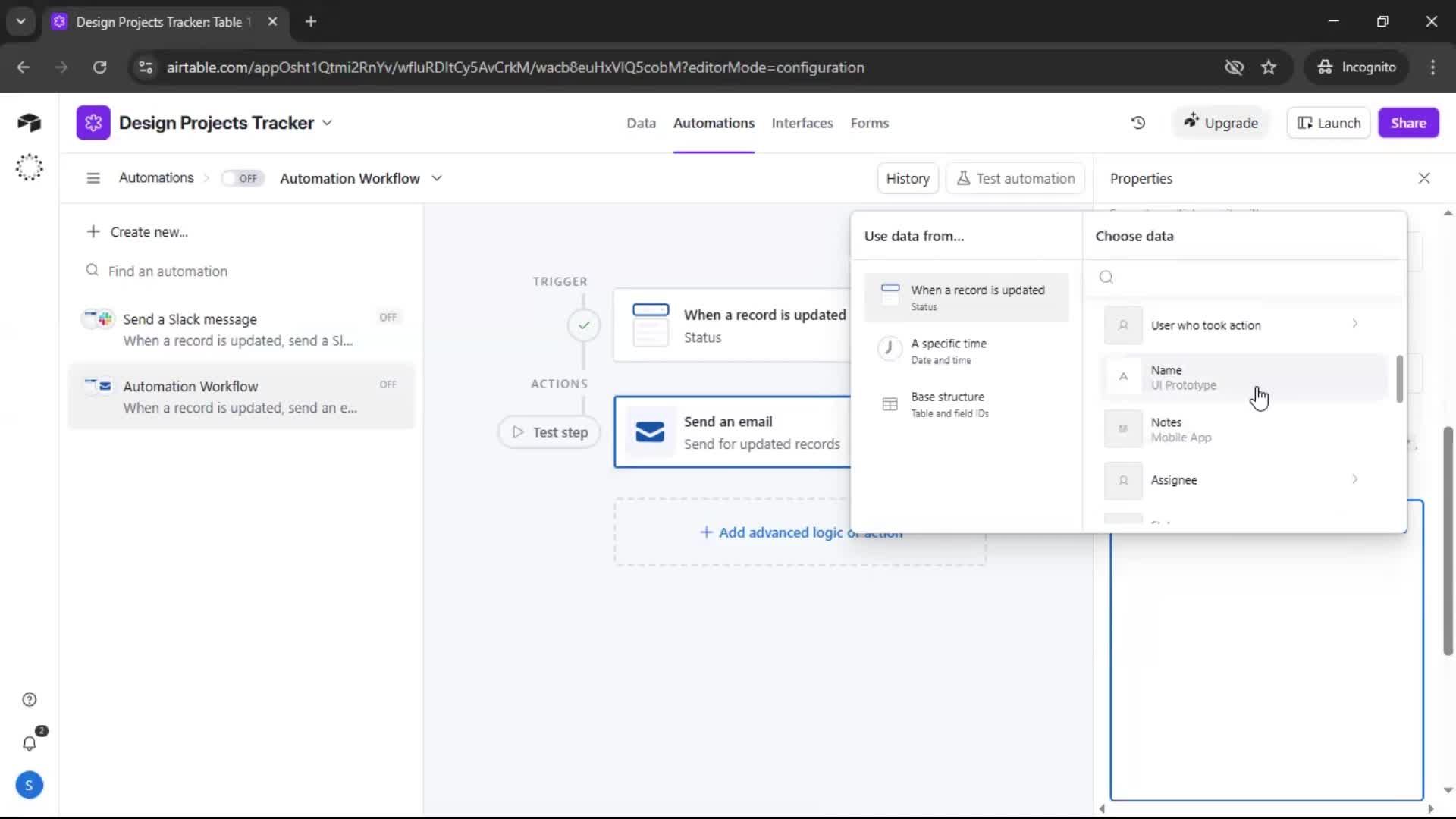Bookmark this page with star icon
The width and height of the screenshot is (1456, 819).
(1269, 67)
